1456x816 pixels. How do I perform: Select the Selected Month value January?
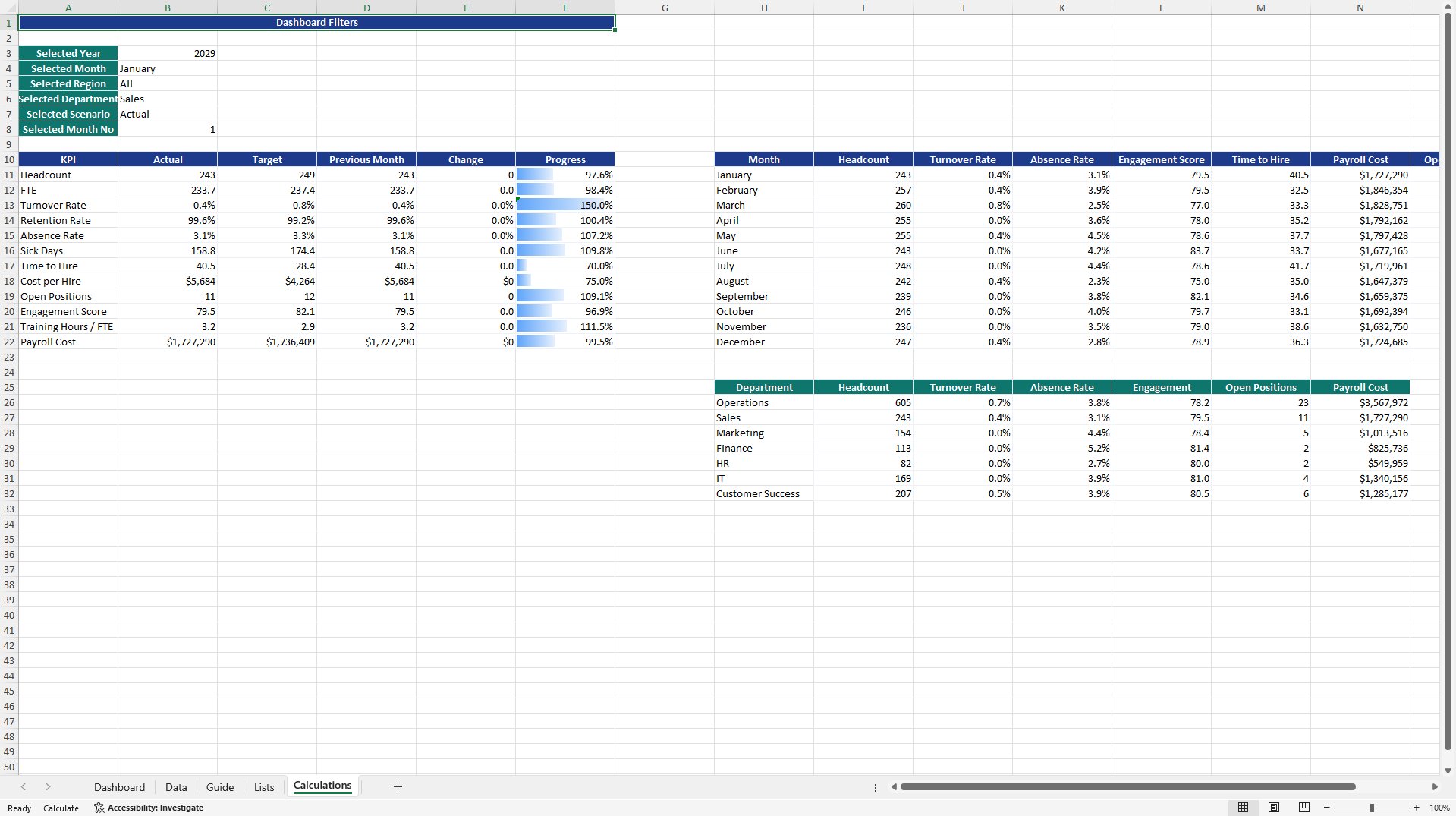point(168,68)
